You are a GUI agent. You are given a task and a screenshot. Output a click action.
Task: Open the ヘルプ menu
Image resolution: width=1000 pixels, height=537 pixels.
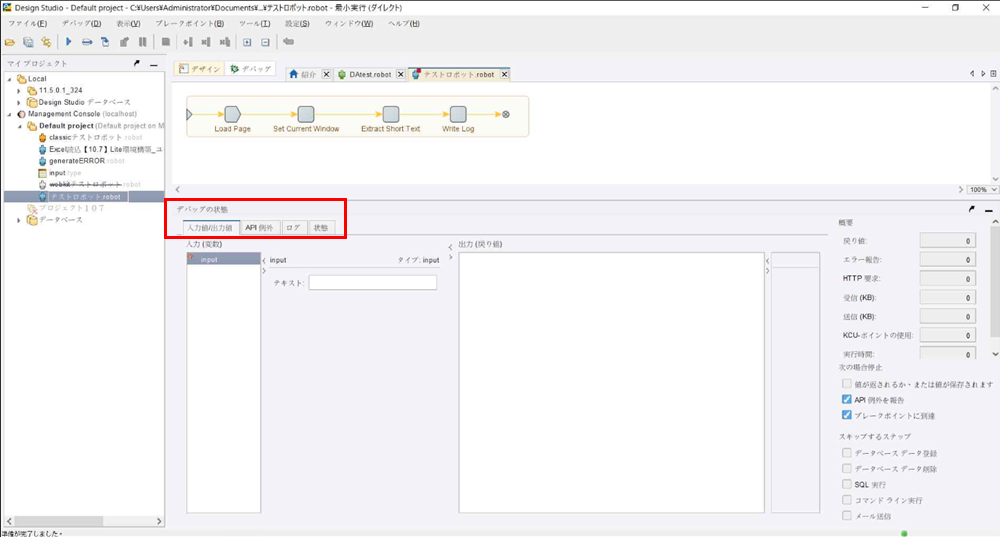click(404, 24)
